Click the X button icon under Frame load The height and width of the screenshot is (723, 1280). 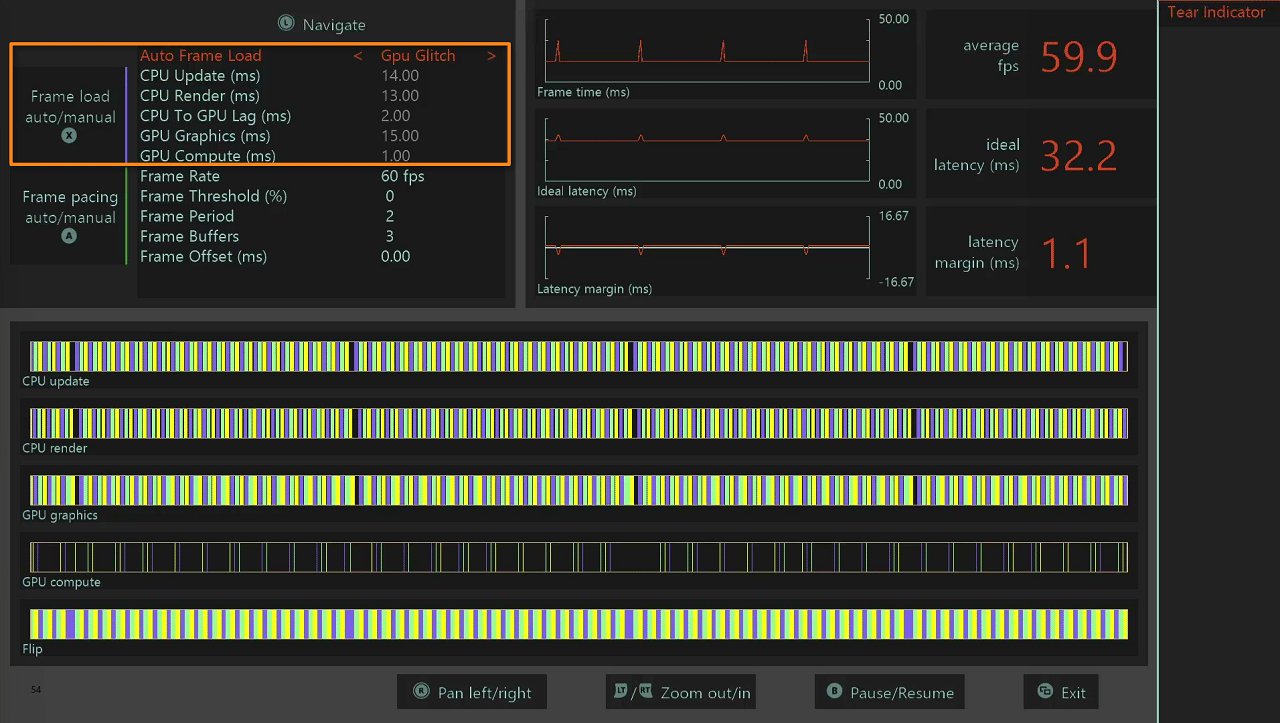[x=69, y=136]
